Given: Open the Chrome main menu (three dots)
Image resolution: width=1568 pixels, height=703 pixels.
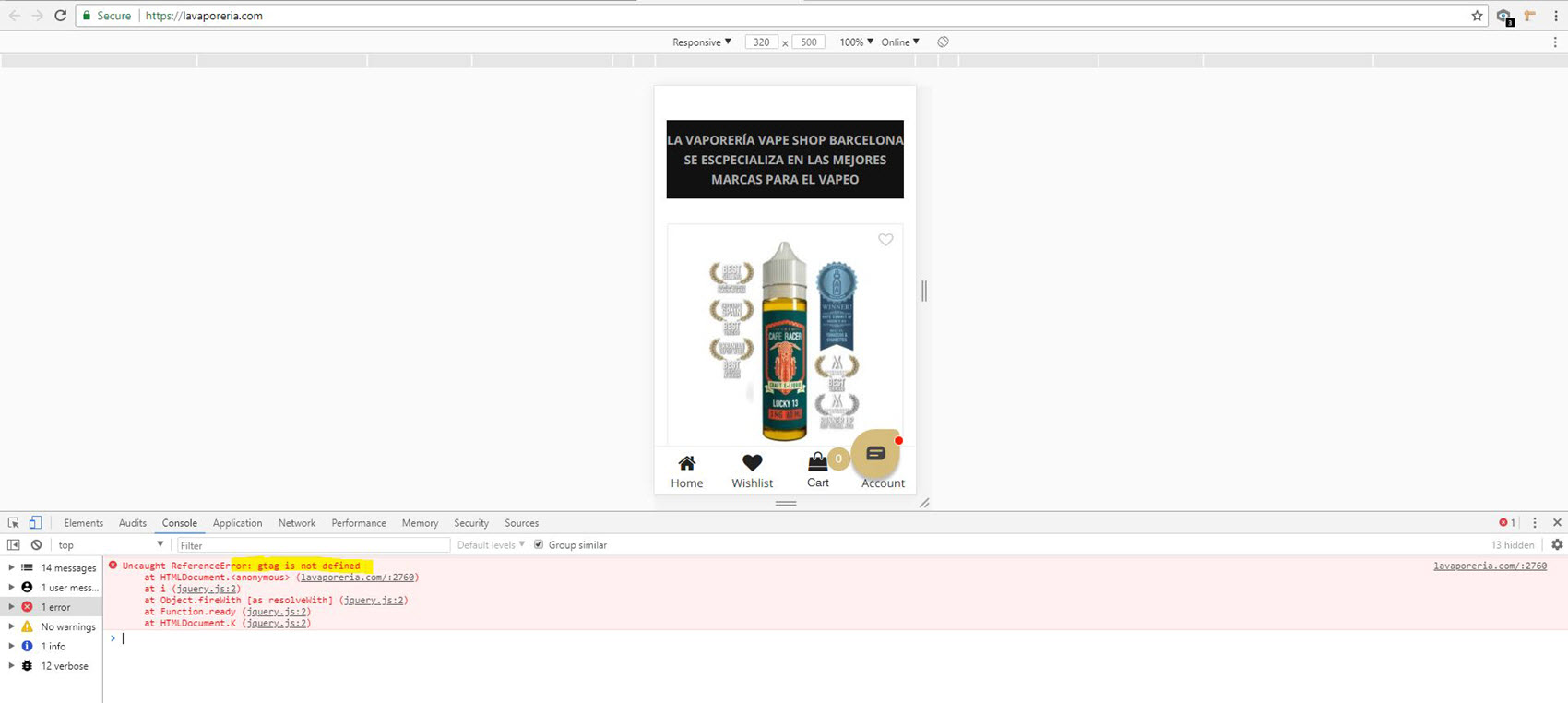Looking at the screenshot, I should (x=1555, y=16).
